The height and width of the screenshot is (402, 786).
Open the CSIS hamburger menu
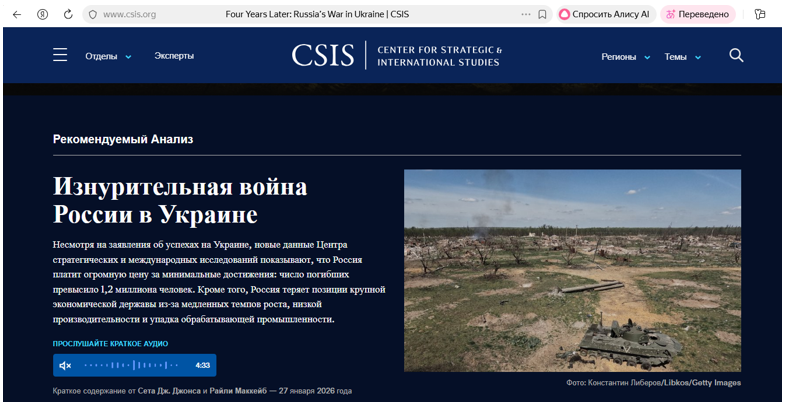coord(60,55)
